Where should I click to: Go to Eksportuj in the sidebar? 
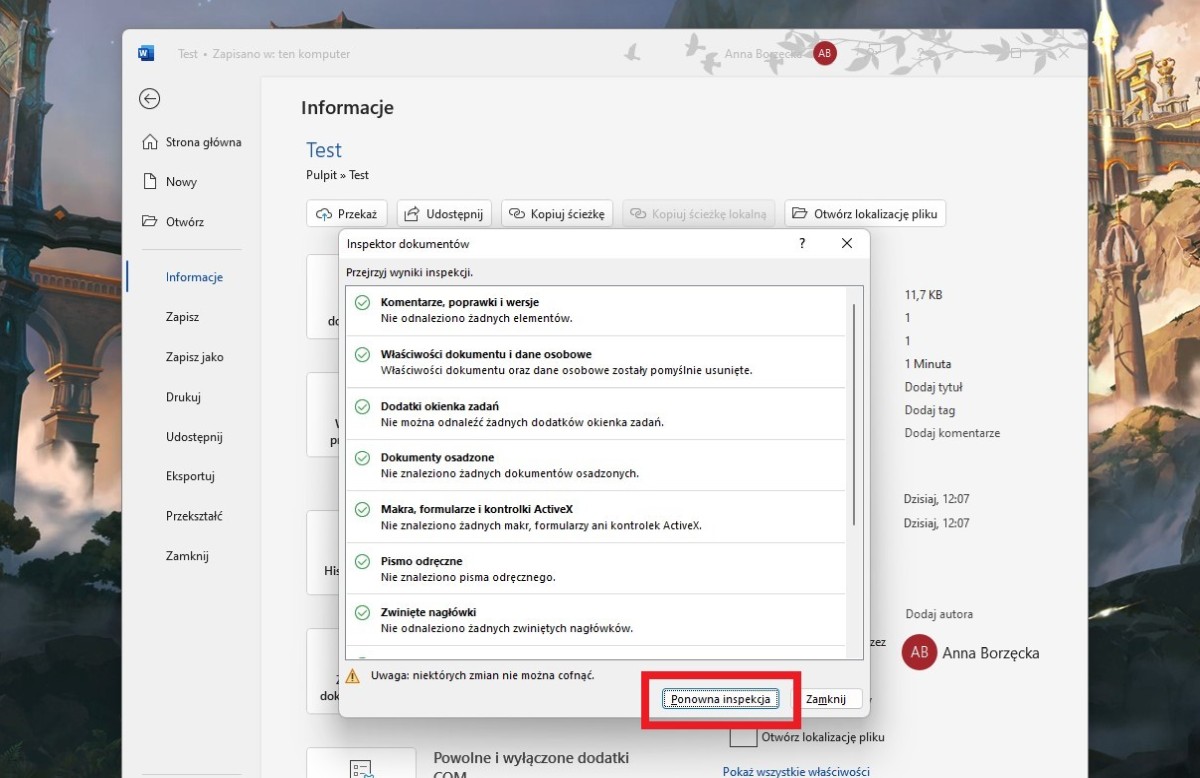[x=190, y=476]
